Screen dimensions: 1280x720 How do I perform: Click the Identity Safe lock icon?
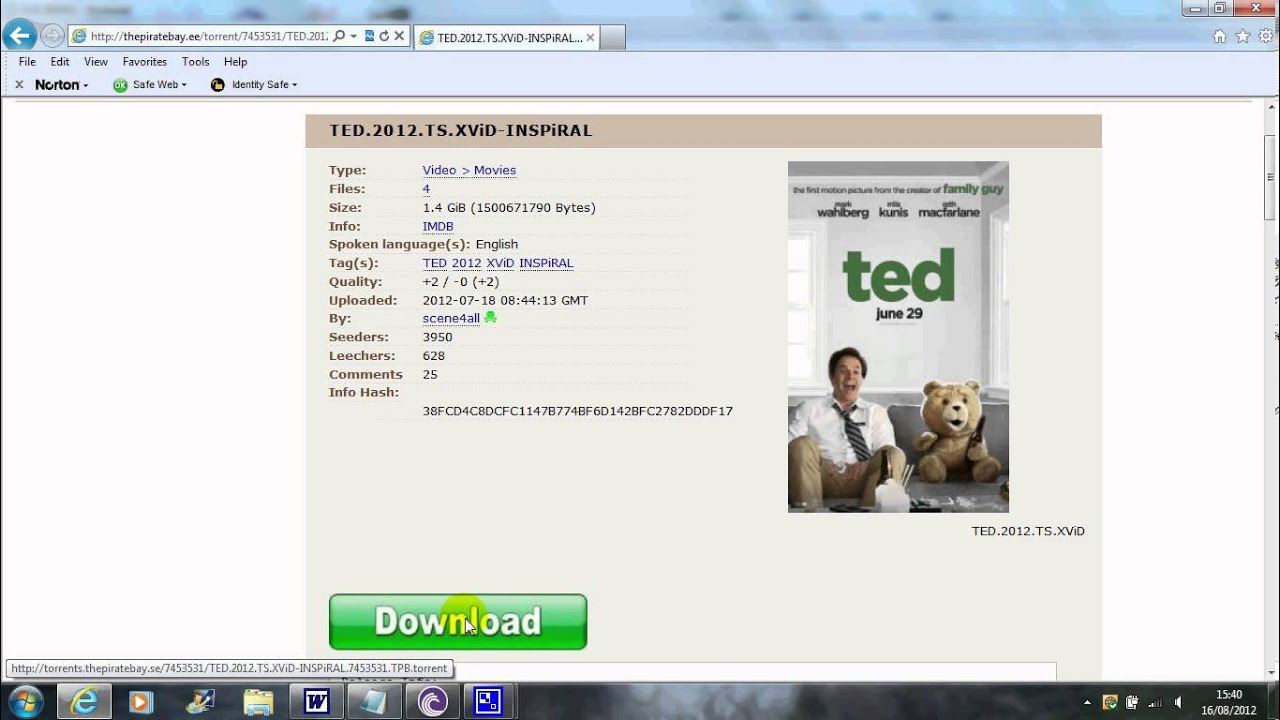click(218, 85)
